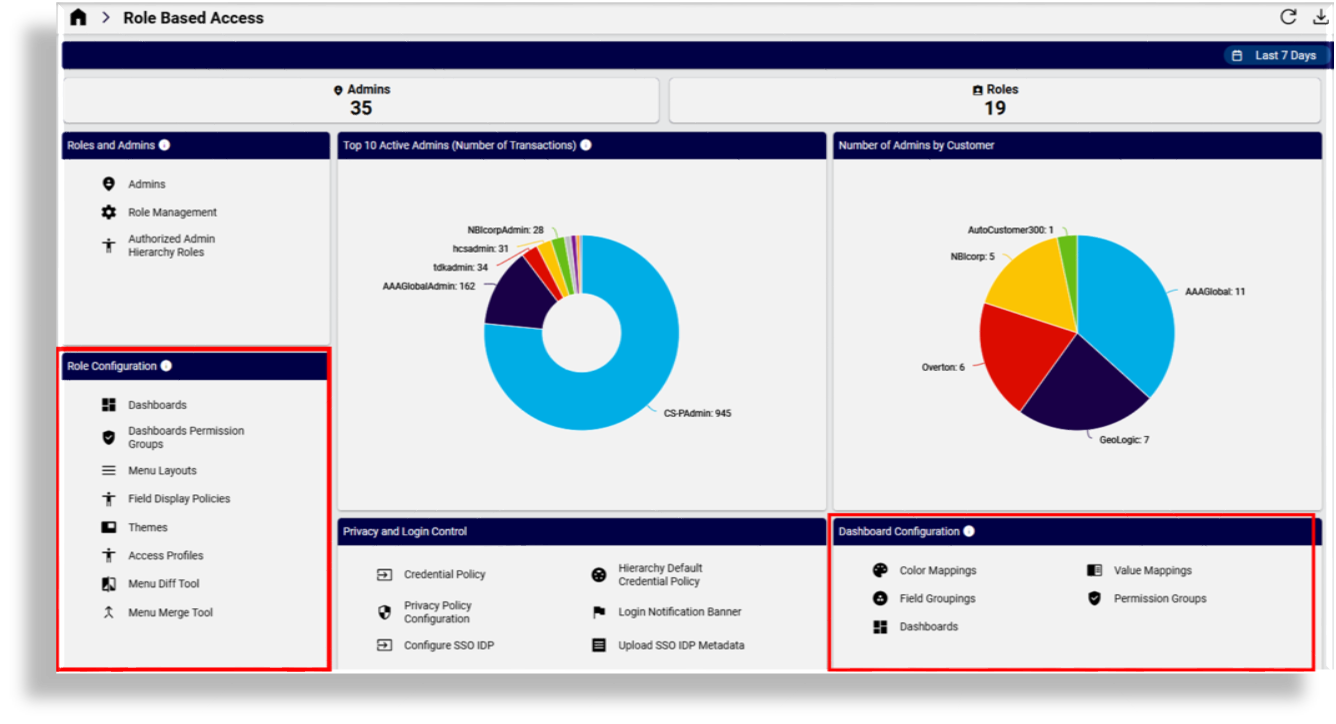This screenshot has height=724, width=1336.
Task: Click the Credential Policy icon
Action: [383, 574]
